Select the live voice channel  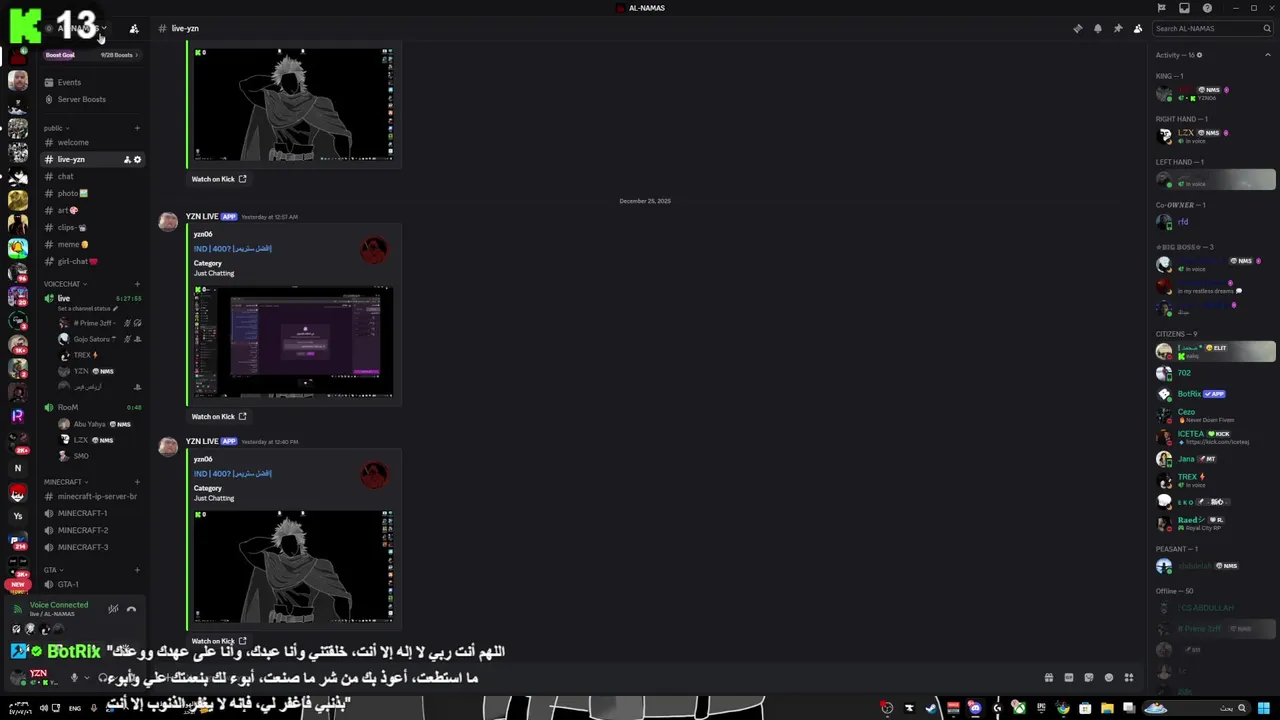pyautogui.click(x=91, y=298)
